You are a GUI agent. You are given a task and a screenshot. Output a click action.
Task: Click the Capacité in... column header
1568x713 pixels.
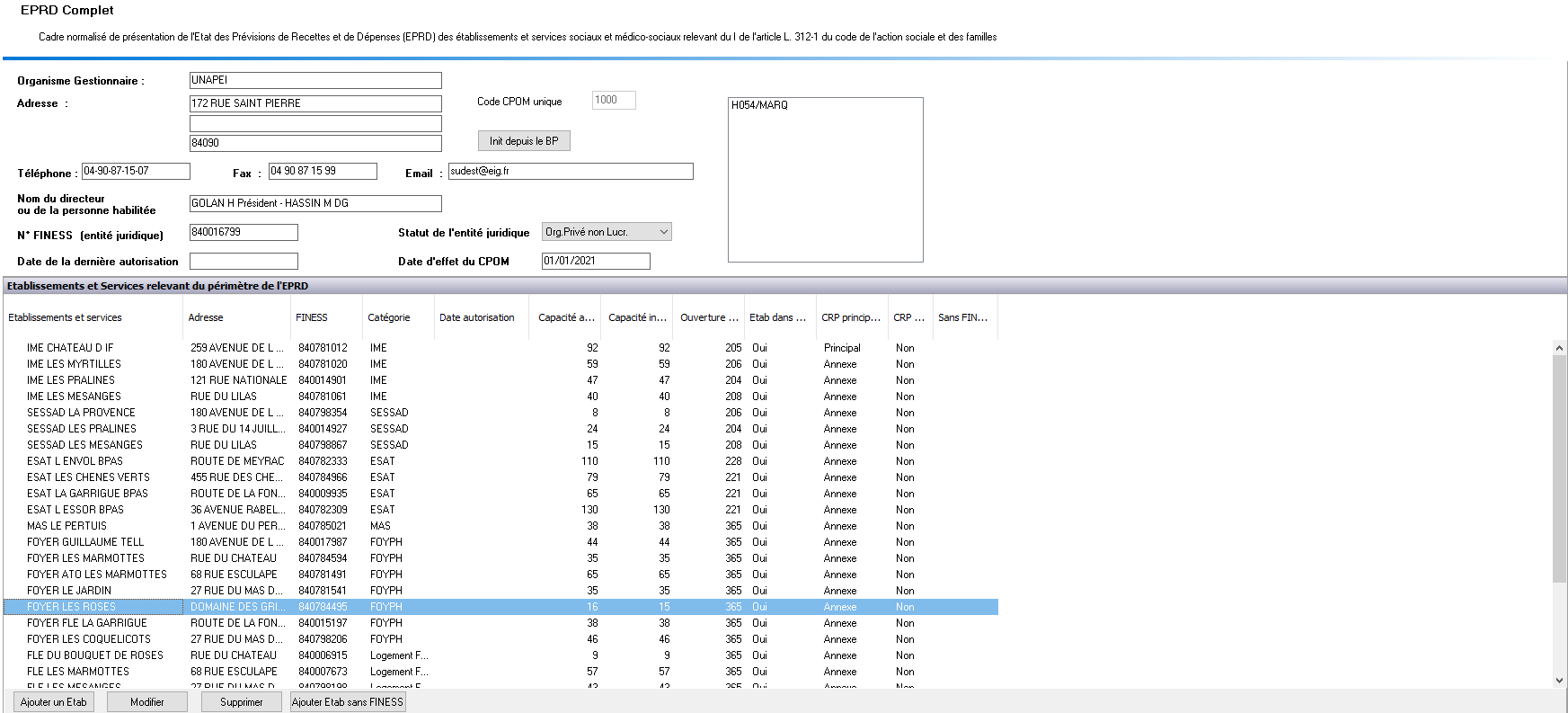pyautogui.click(x=637, y=317)
